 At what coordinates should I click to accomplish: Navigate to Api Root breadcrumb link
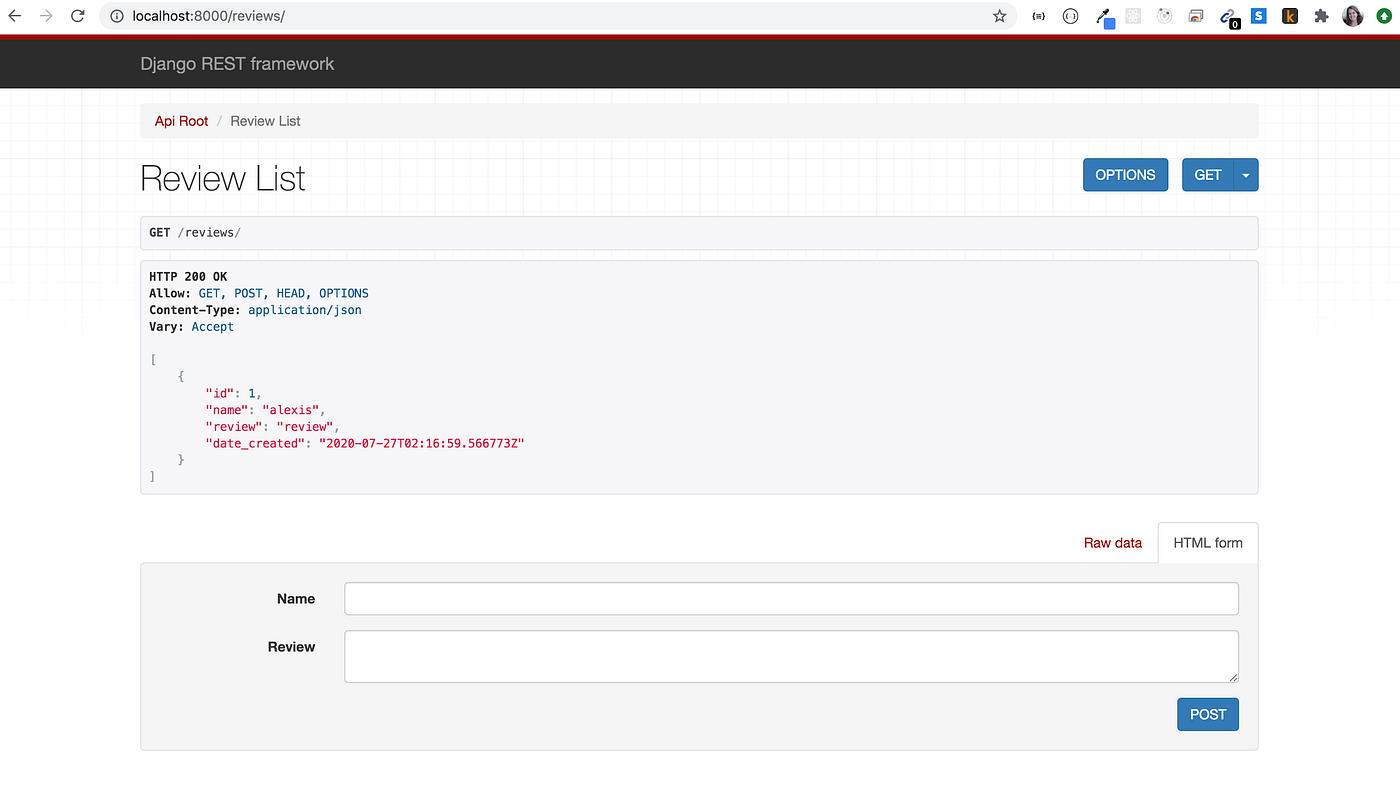pos(181,120)
